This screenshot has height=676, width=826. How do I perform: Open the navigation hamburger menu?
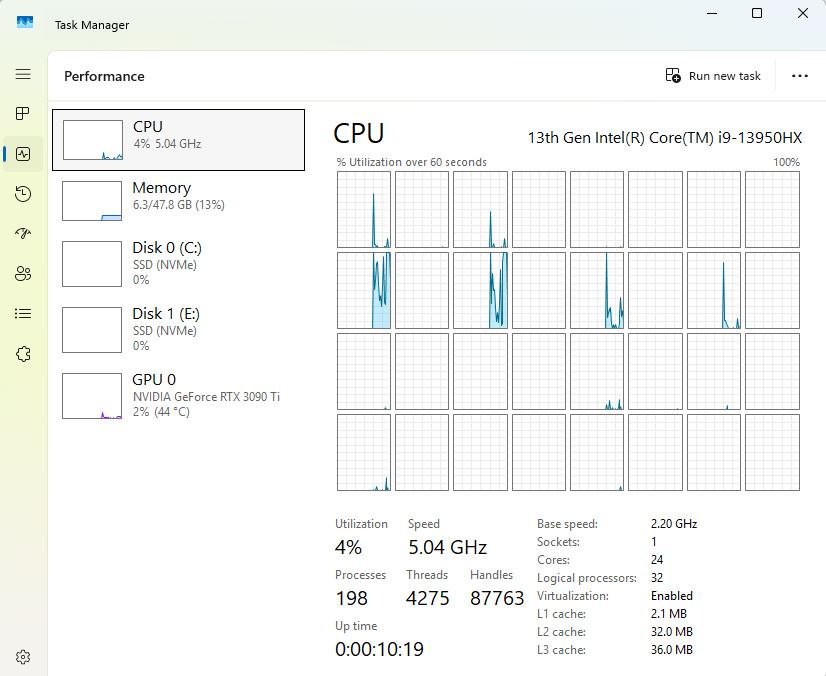23,74
